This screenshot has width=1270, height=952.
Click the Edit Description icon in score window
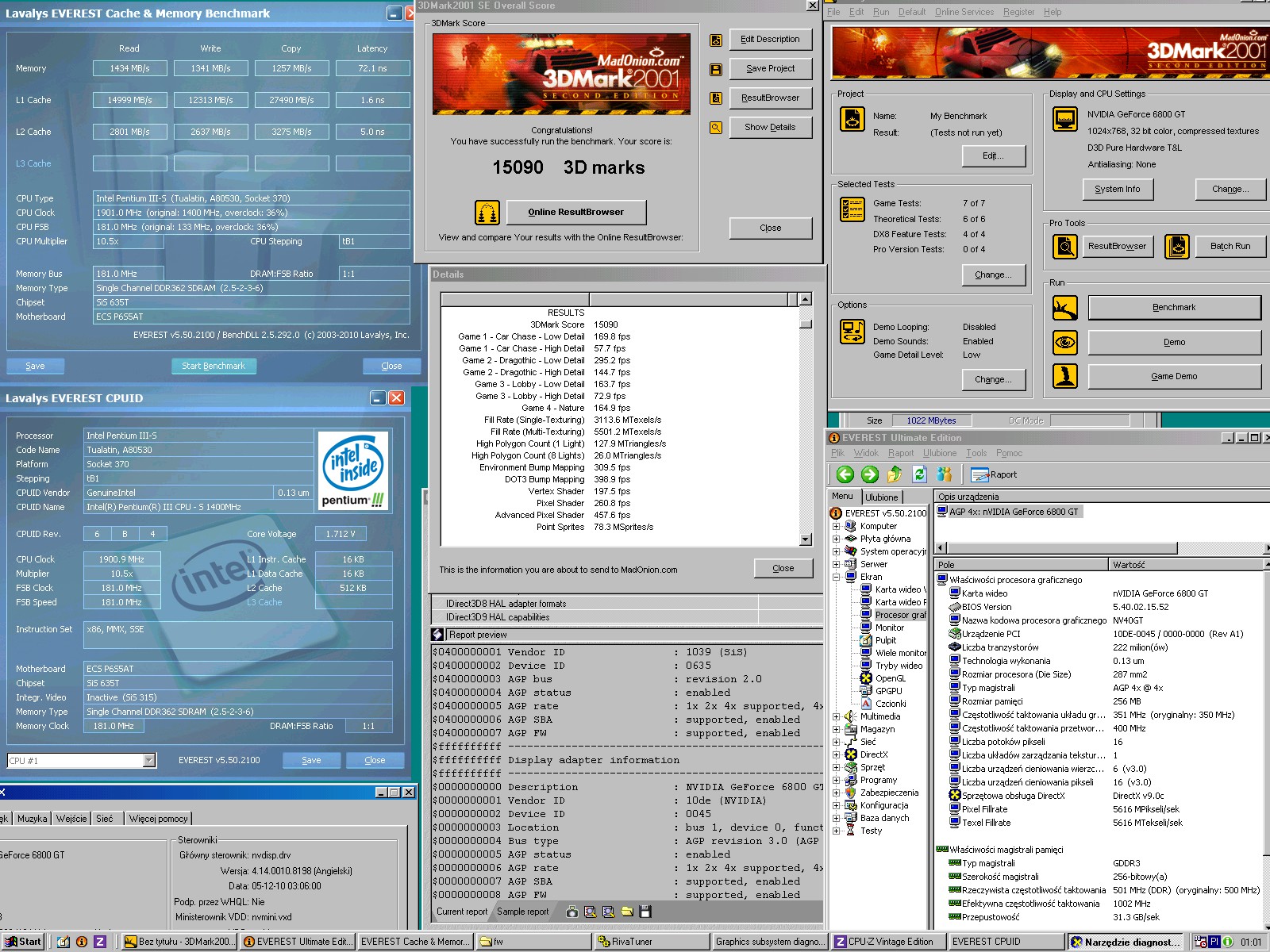tap(715, 40)
